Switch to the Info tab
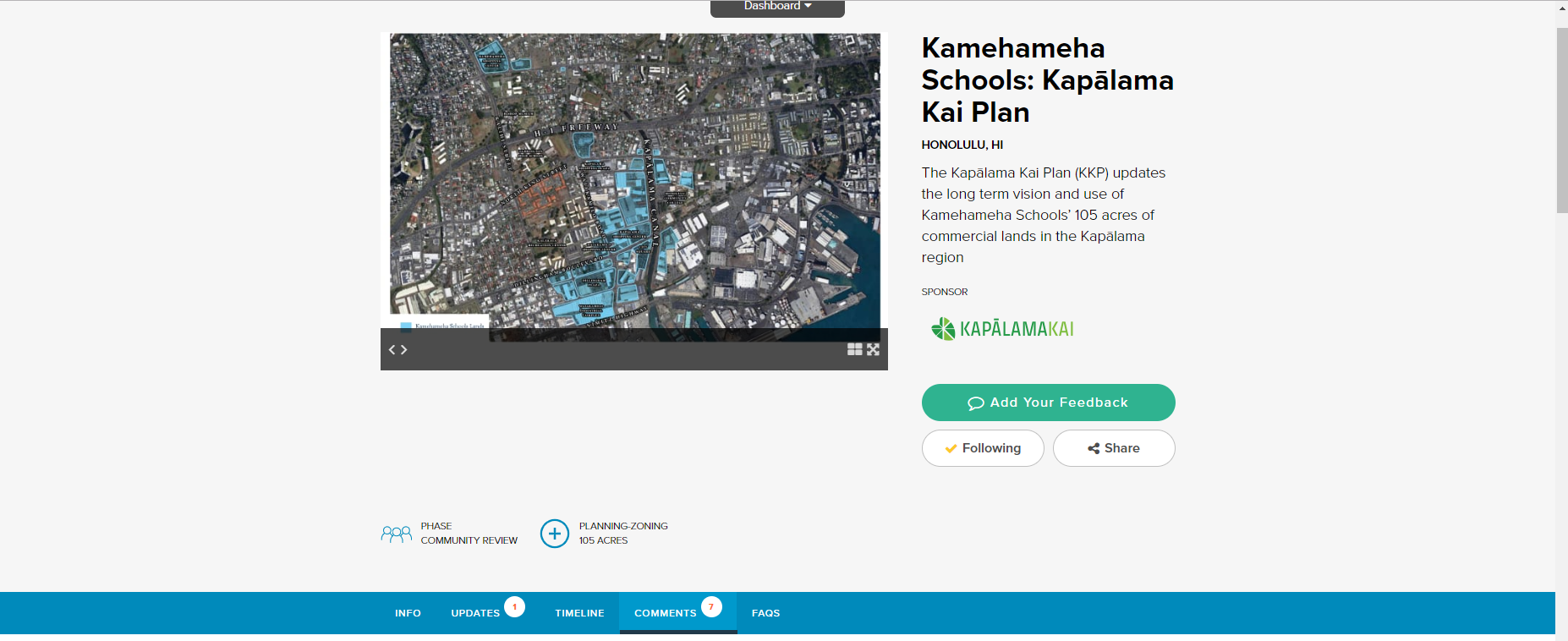Image resolution: width=1568 pixels, height=641 pixels. (x=408, y=613)
